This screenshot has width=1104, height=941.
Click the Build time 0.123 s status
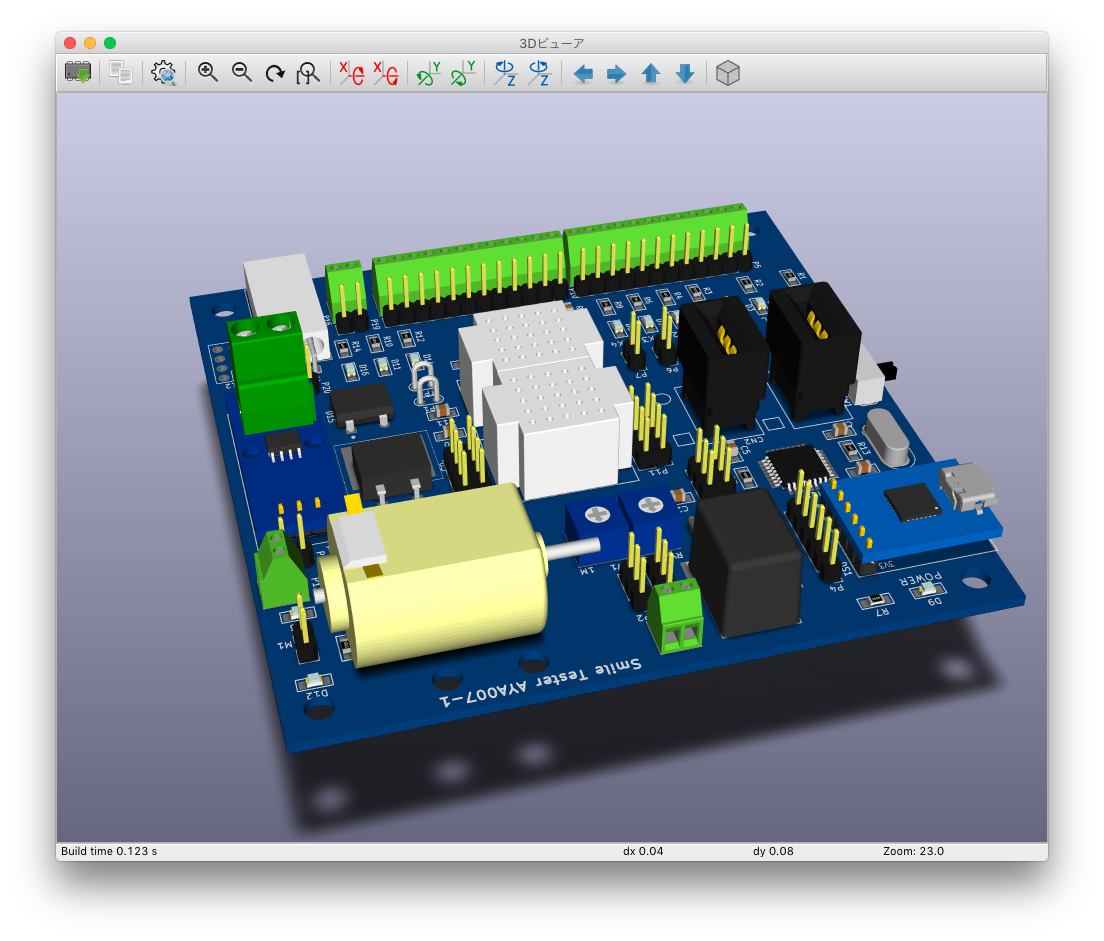pos(109,851)
